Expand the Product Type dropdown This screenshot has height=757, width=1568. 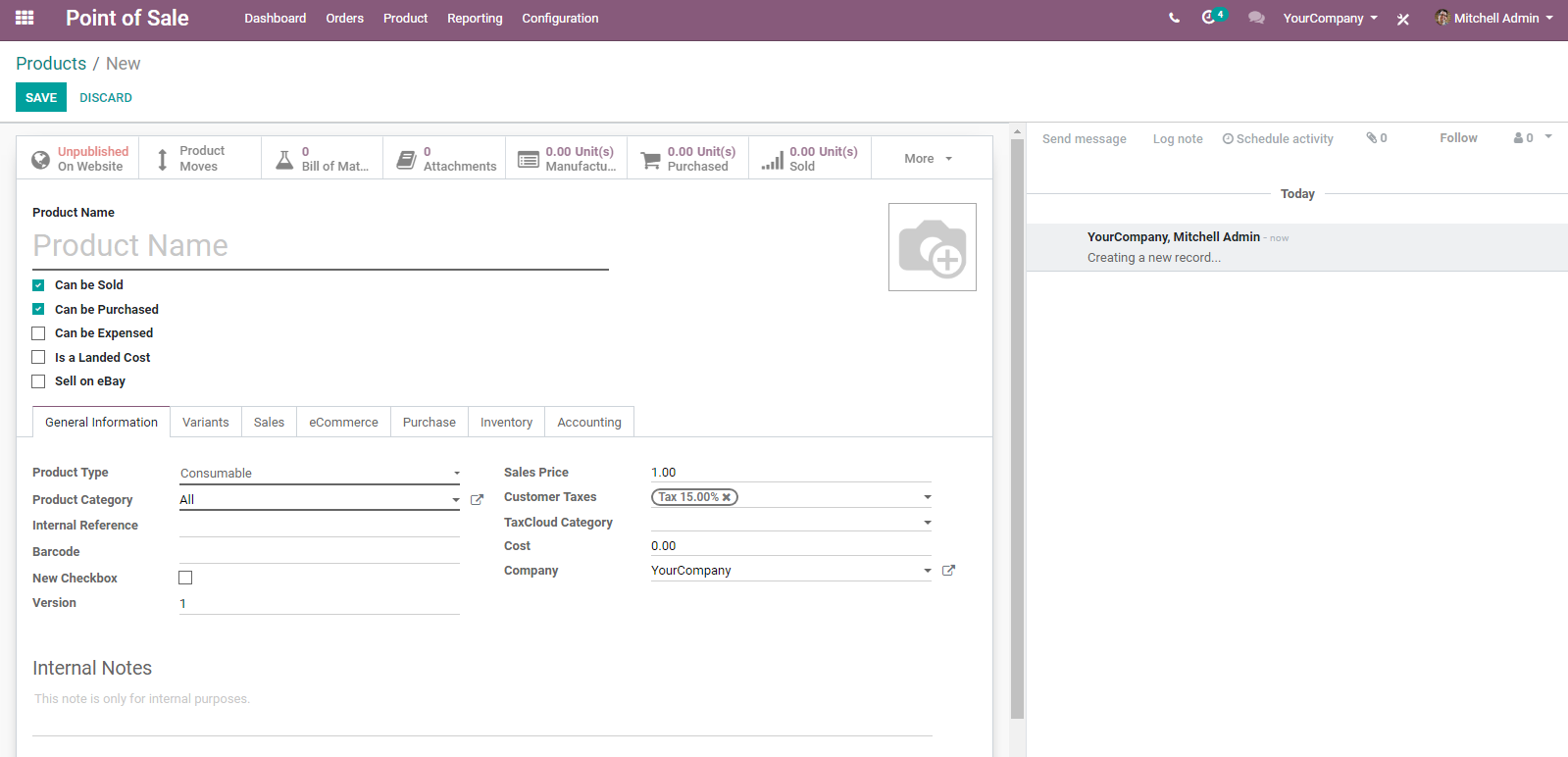pos(320,473)
